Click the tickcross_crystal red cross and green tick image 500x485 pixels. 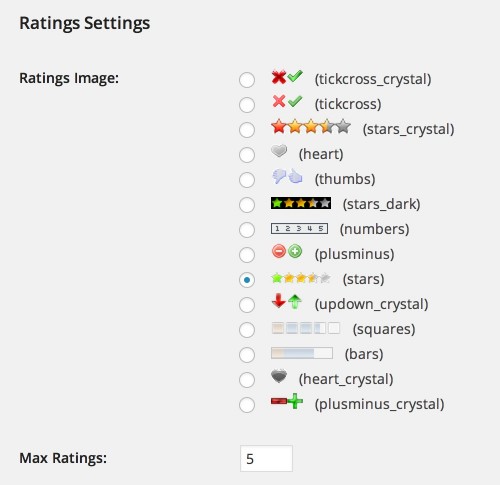[287, 77]
